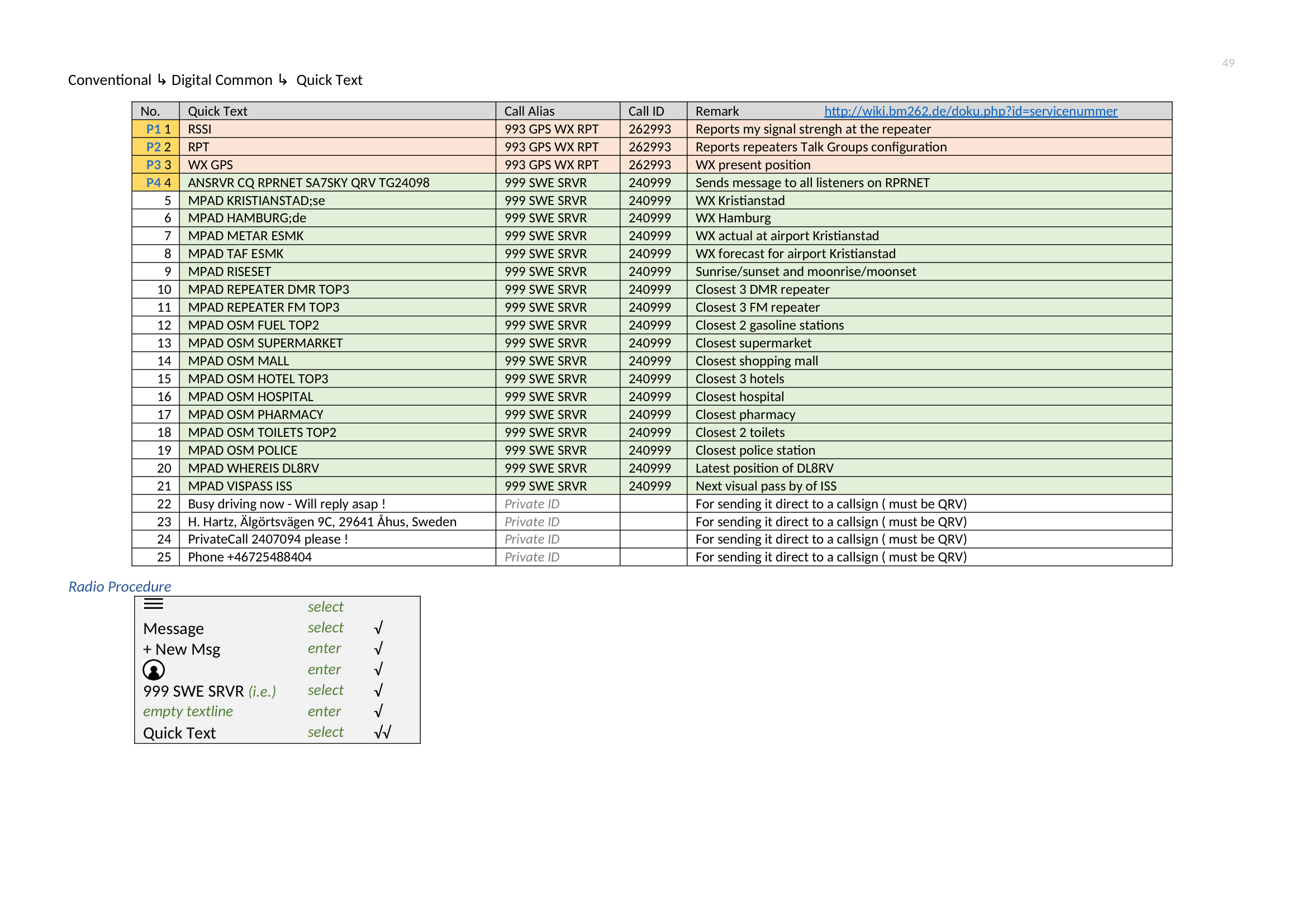The width and height of the screenshot is (1307, 924).
Task: Select the 'MPAD OSM FUEL TOP2' cell
Action: (x=337, y=325)
